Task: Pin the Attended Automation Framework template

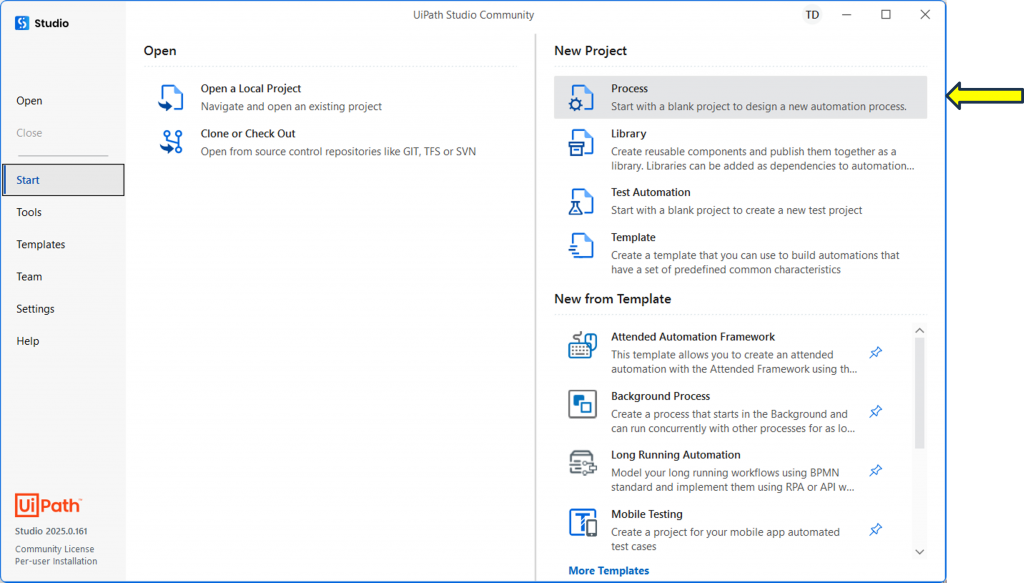Action: (x=876, y=353)
